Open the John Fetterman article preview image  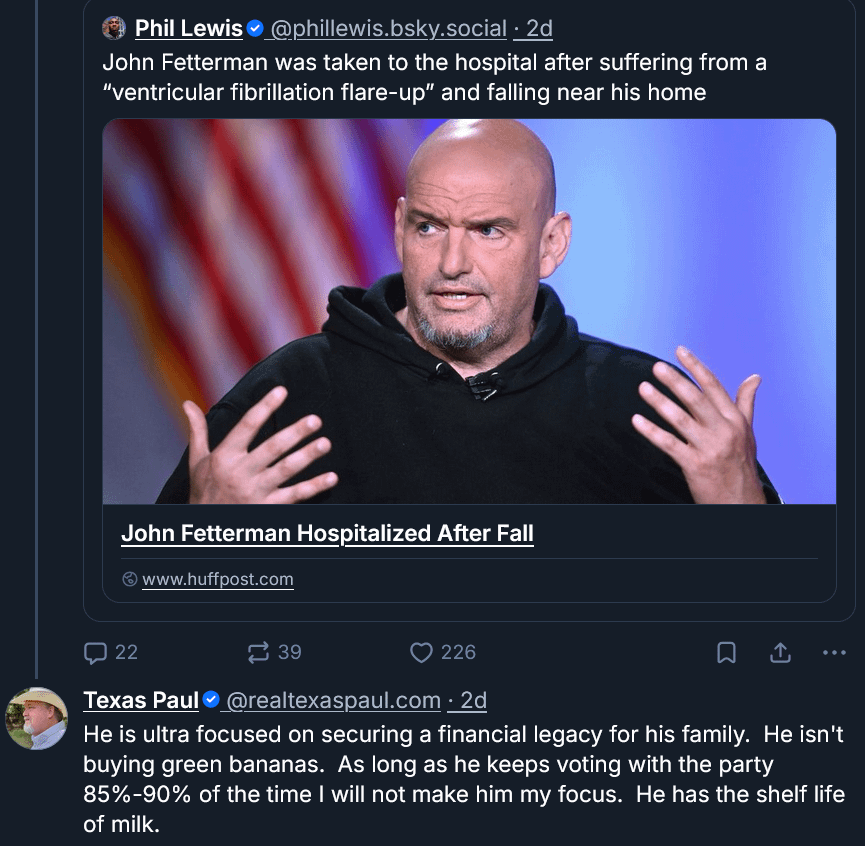[469, 311]
